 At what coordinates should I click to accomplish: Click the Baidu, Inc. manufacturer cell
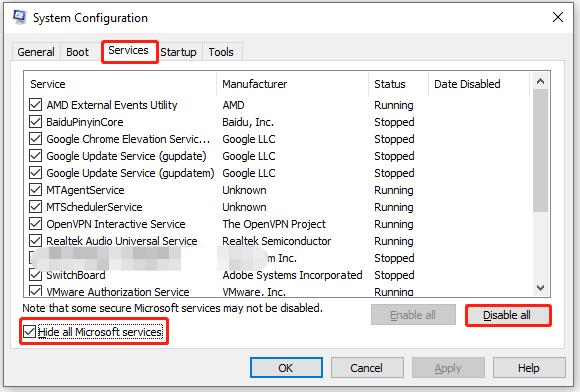coord(248,122)
